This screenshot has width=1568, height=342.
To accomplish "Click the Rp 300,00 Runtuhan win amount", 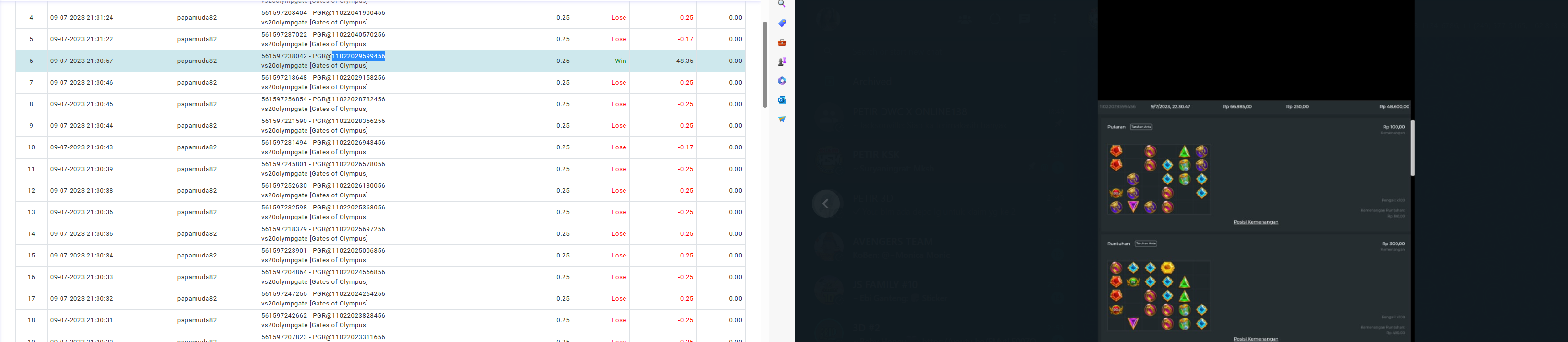I will 1393,244.
